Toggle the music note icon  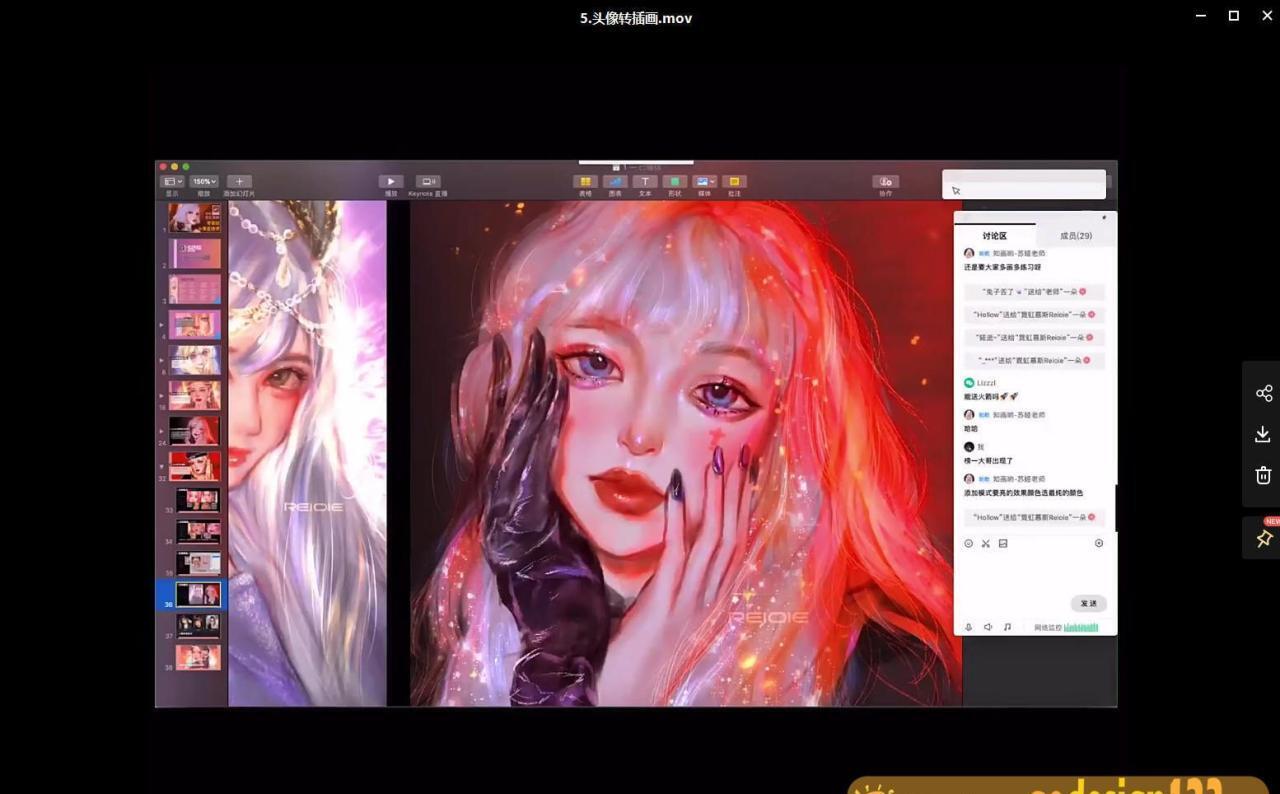click(x=1007, y=627)
